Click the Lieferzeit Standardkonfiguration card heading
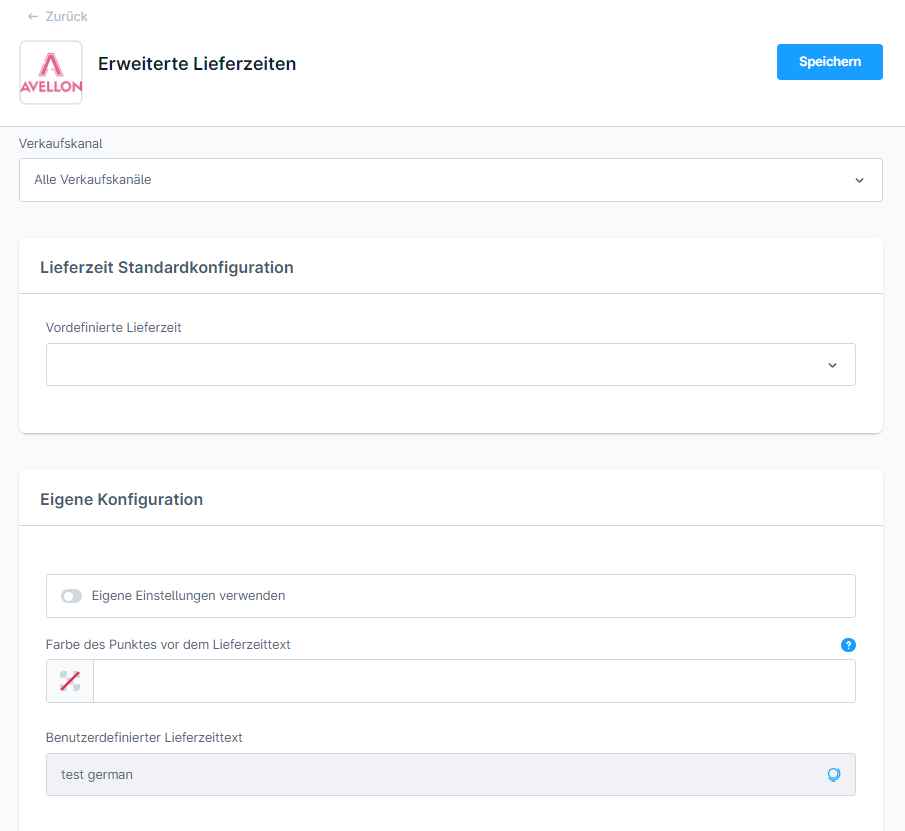Image resolution: width=905 pixels, height=831 pixels. 167,267
